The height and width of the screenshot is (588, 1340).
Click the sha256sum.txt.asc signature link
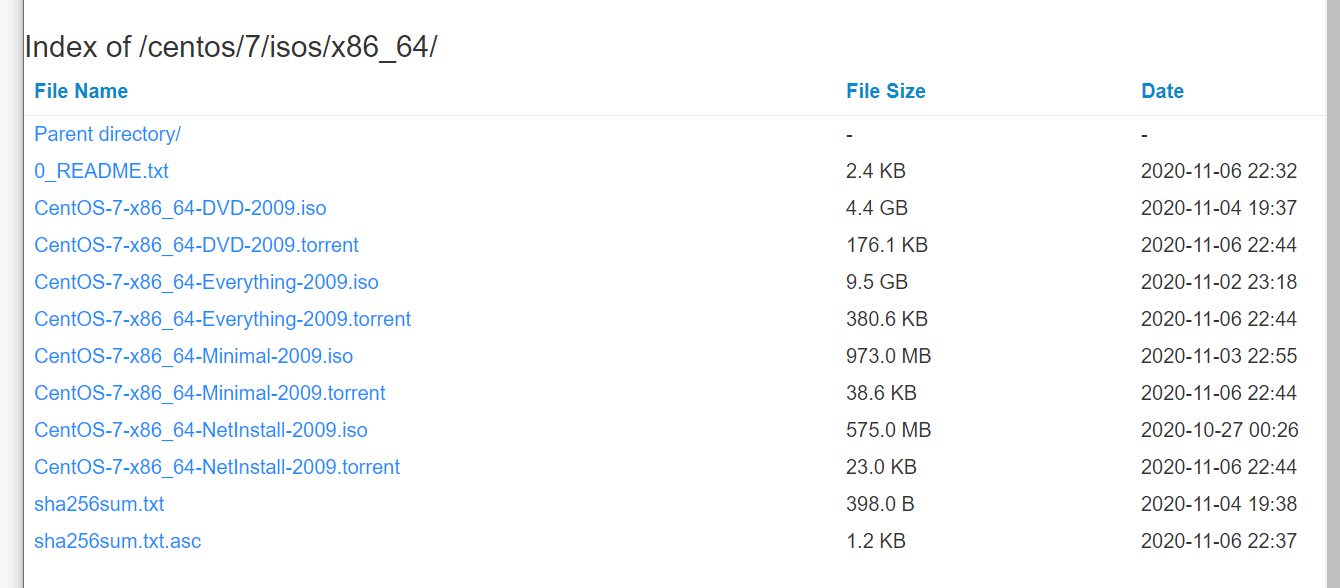click(x=117, y=541)
